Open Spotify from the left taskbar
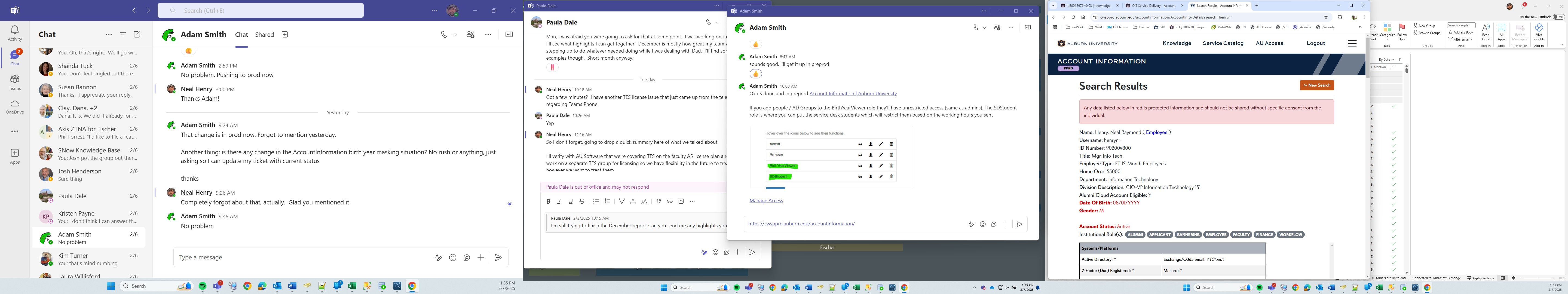 [203, 286]
